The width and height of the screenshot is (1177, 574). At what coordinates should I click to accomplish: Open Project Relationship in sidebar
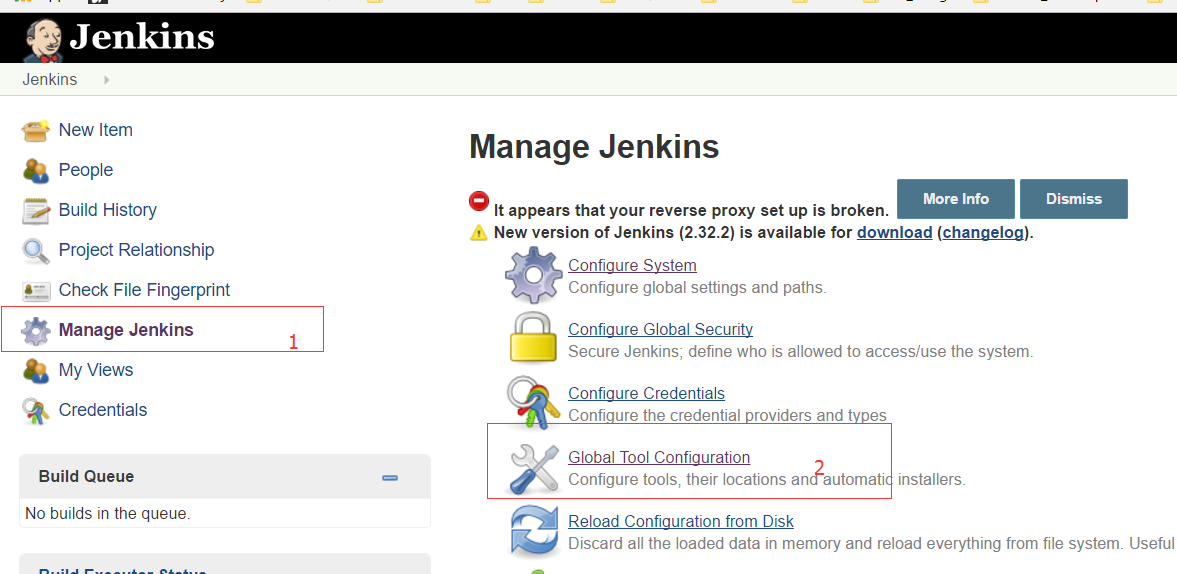pyautogui.click(x=136, y=250)
